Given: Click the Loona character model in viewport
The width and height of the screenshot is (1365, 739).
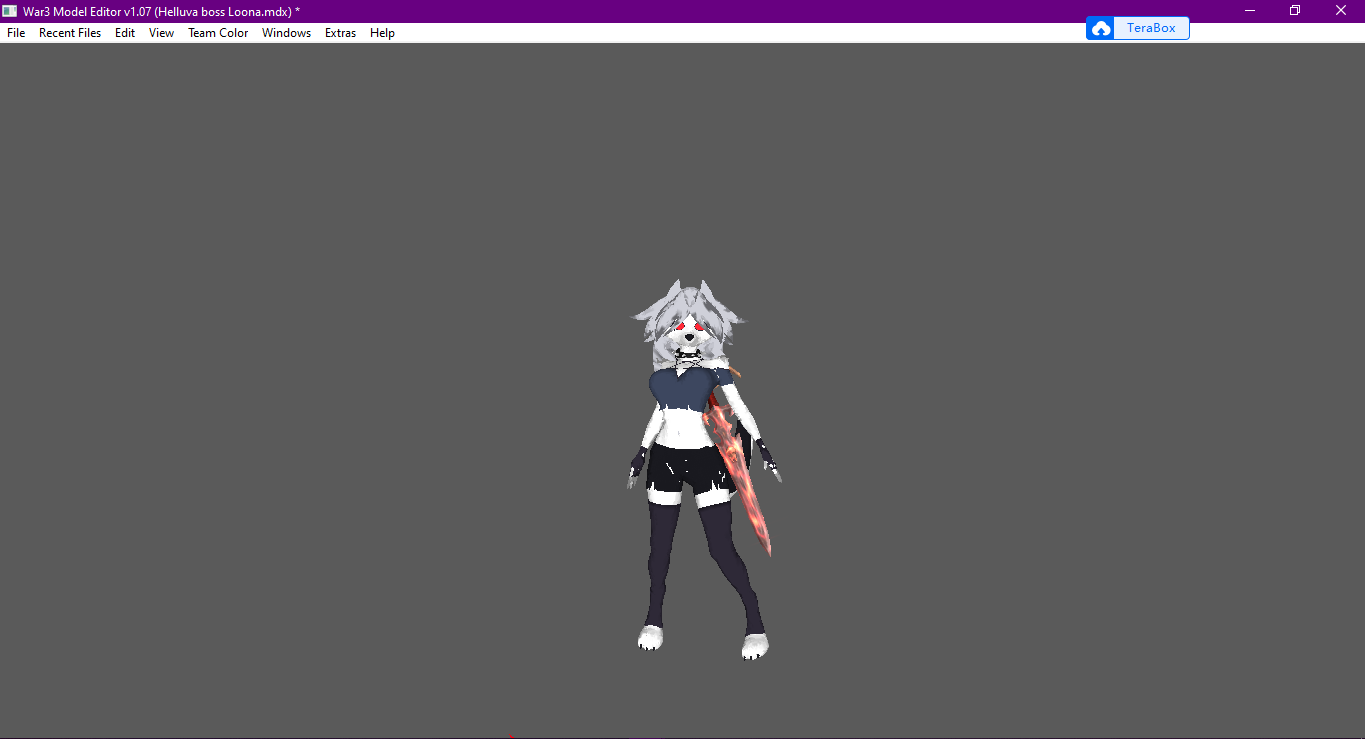Looking at the screenshot, I should [705, 470].
